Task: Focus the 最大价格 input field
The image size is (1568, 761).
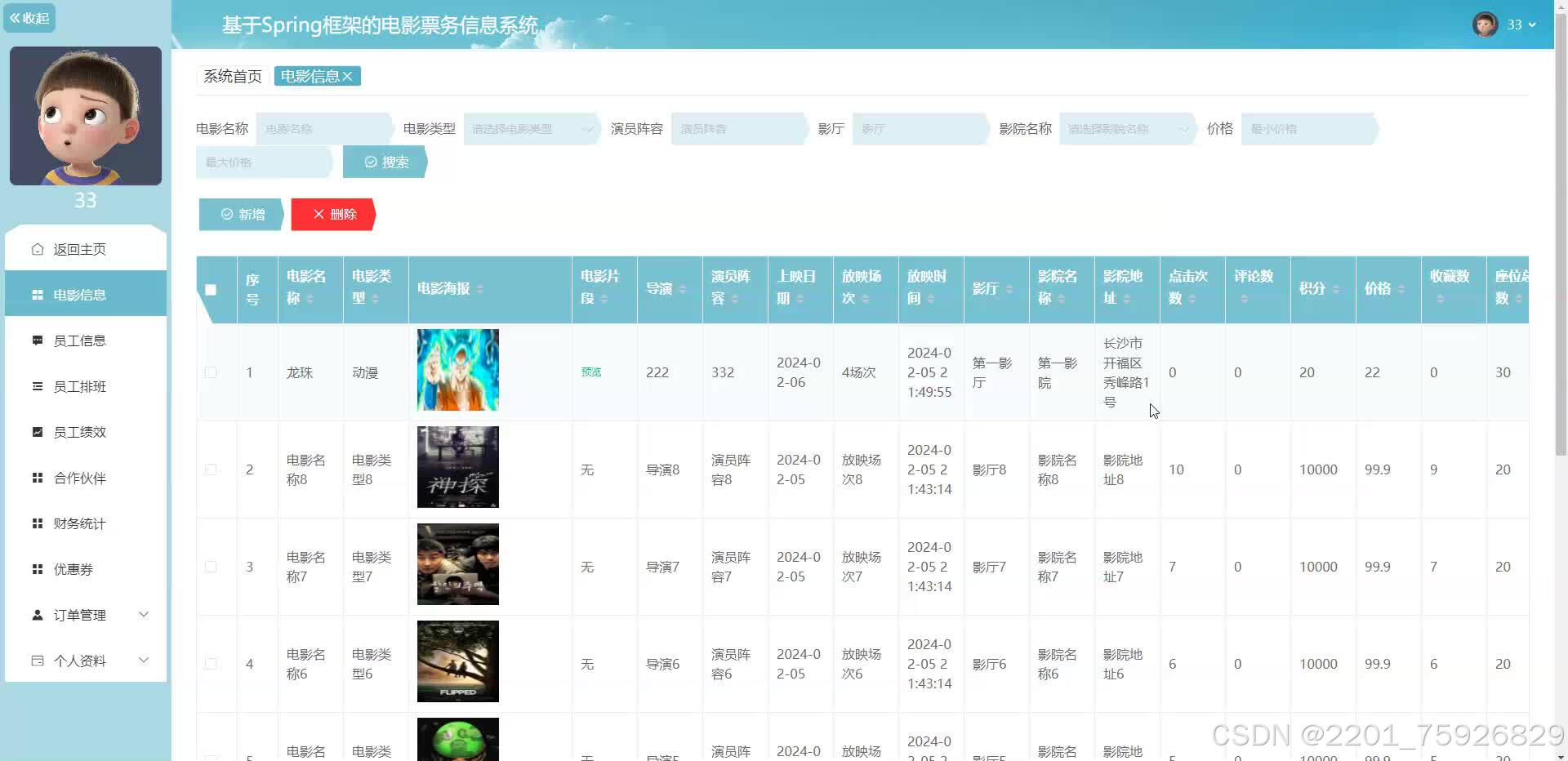Action: point(263,162)
